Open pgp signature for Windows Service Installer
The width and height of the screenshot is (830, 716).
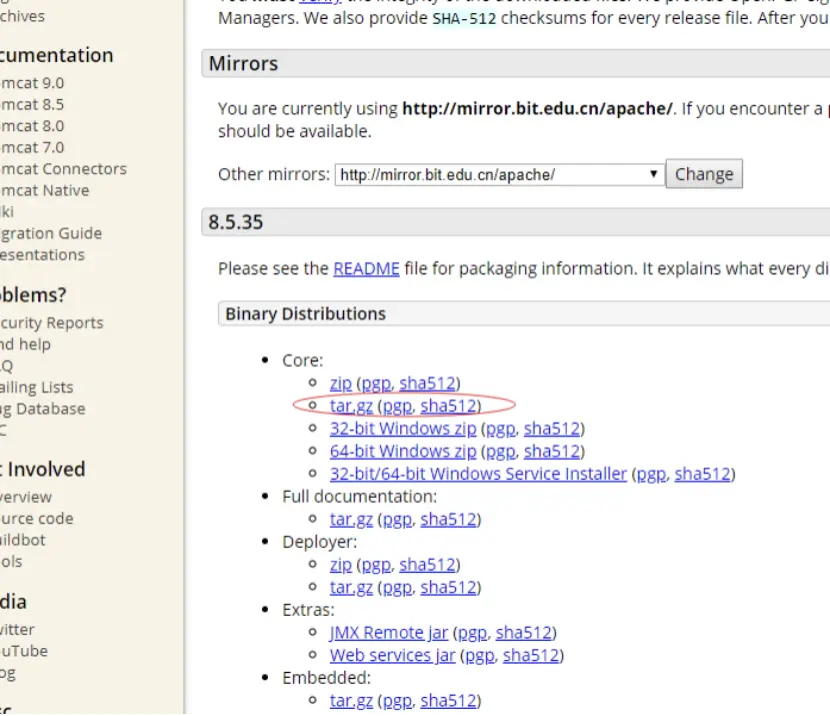651,475
